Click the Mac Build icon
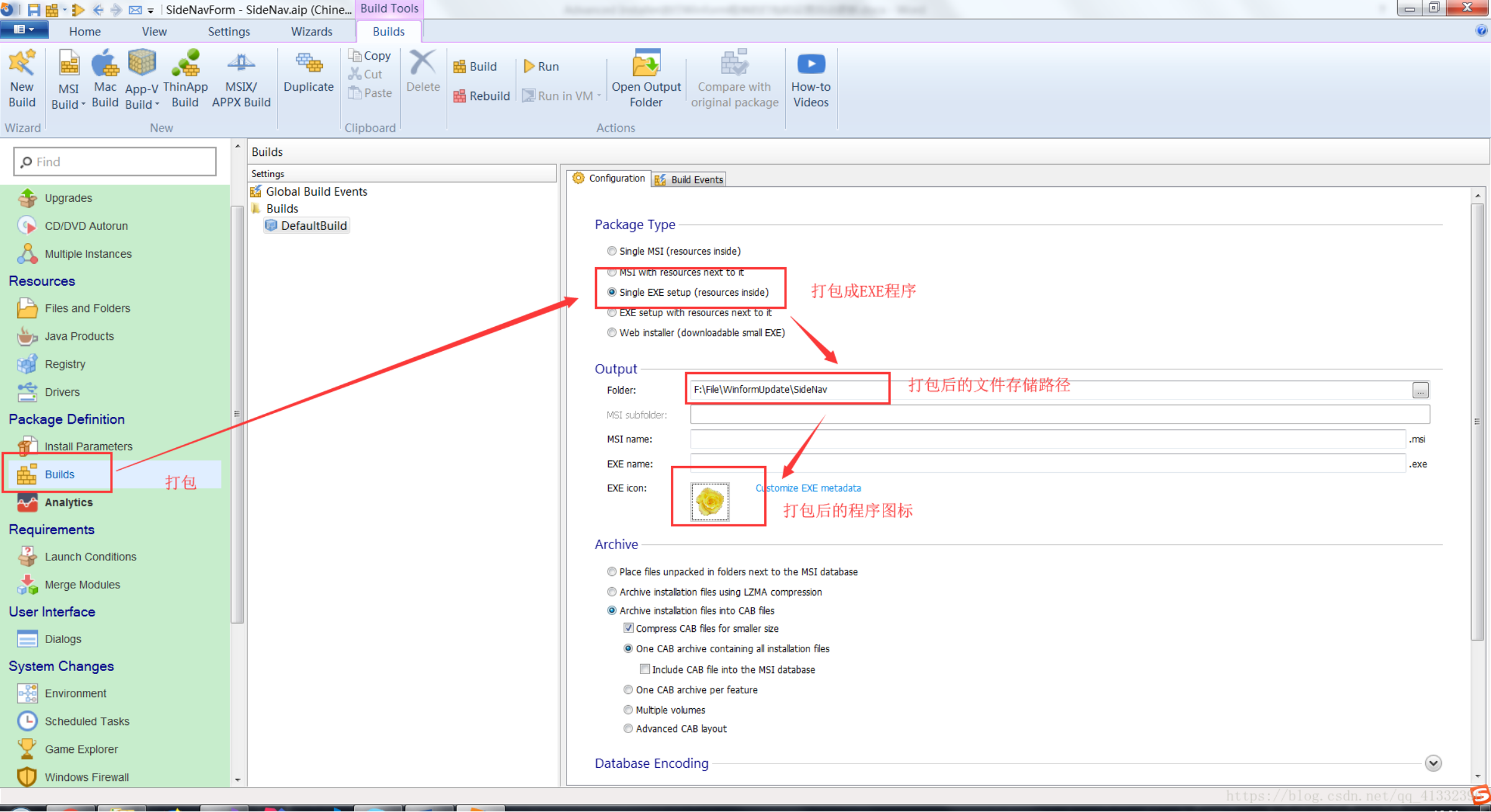1491x812 pixels. tap(105, 64)
